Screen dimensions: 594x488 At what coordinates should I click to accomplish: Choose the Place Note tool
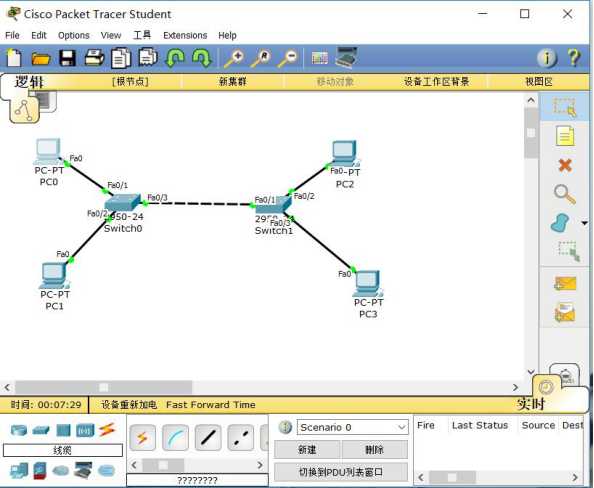[x=565, y=136]
